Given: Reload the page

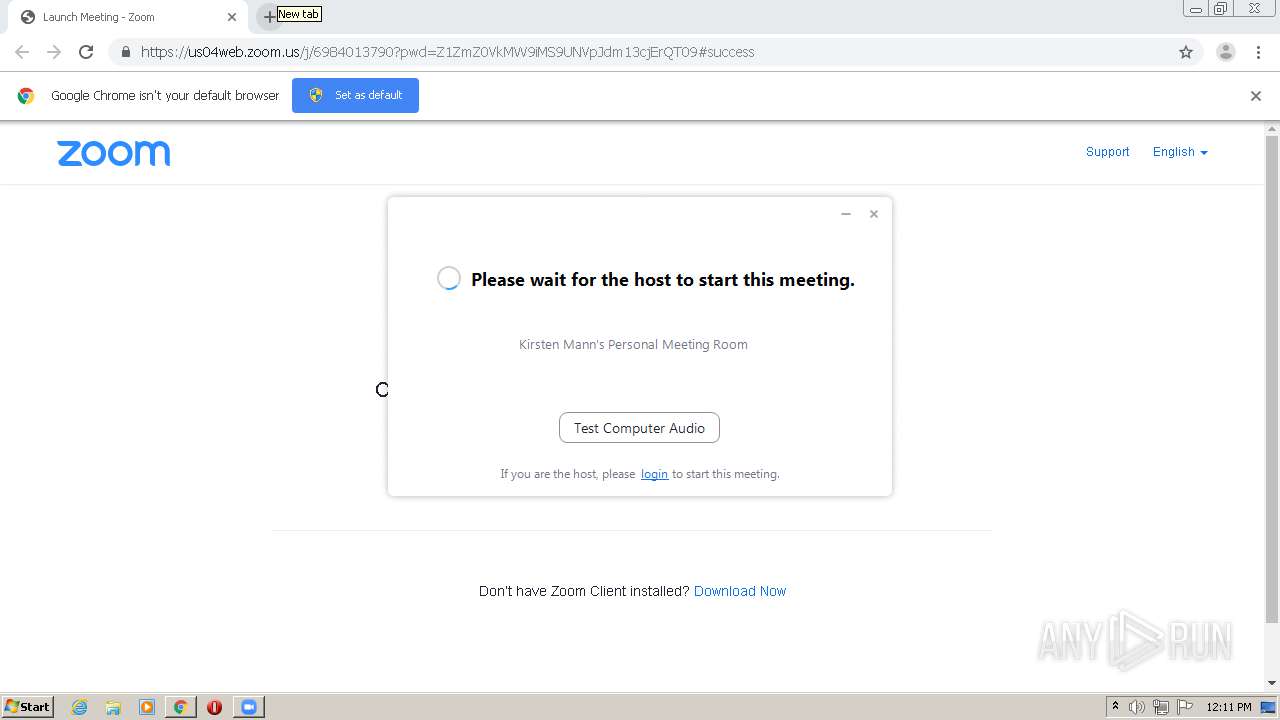Looking at the screenshot, I should coord(86,52).
